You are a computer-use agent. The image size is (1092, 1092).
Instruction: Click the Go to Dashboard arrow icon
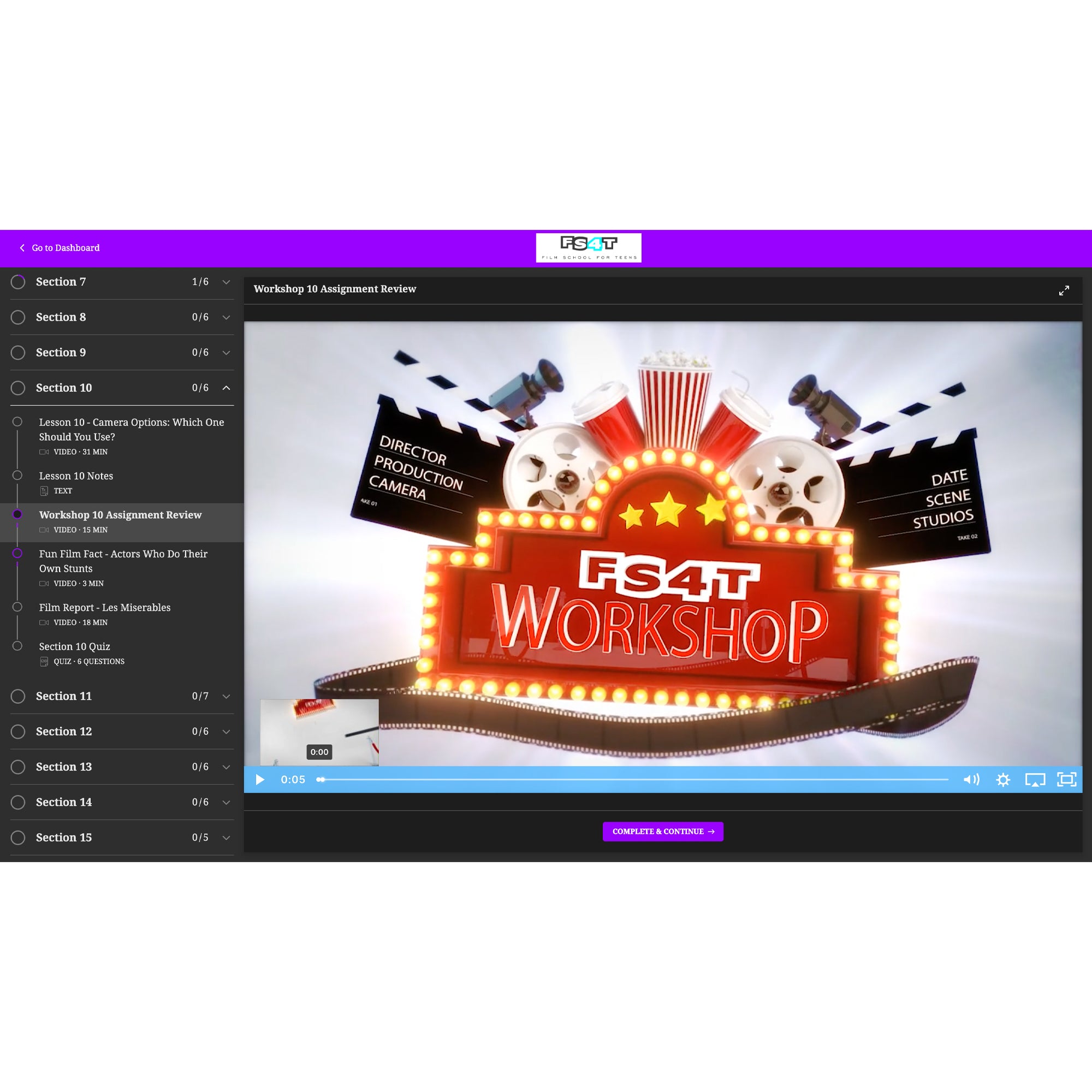click(x=22, y=248)
